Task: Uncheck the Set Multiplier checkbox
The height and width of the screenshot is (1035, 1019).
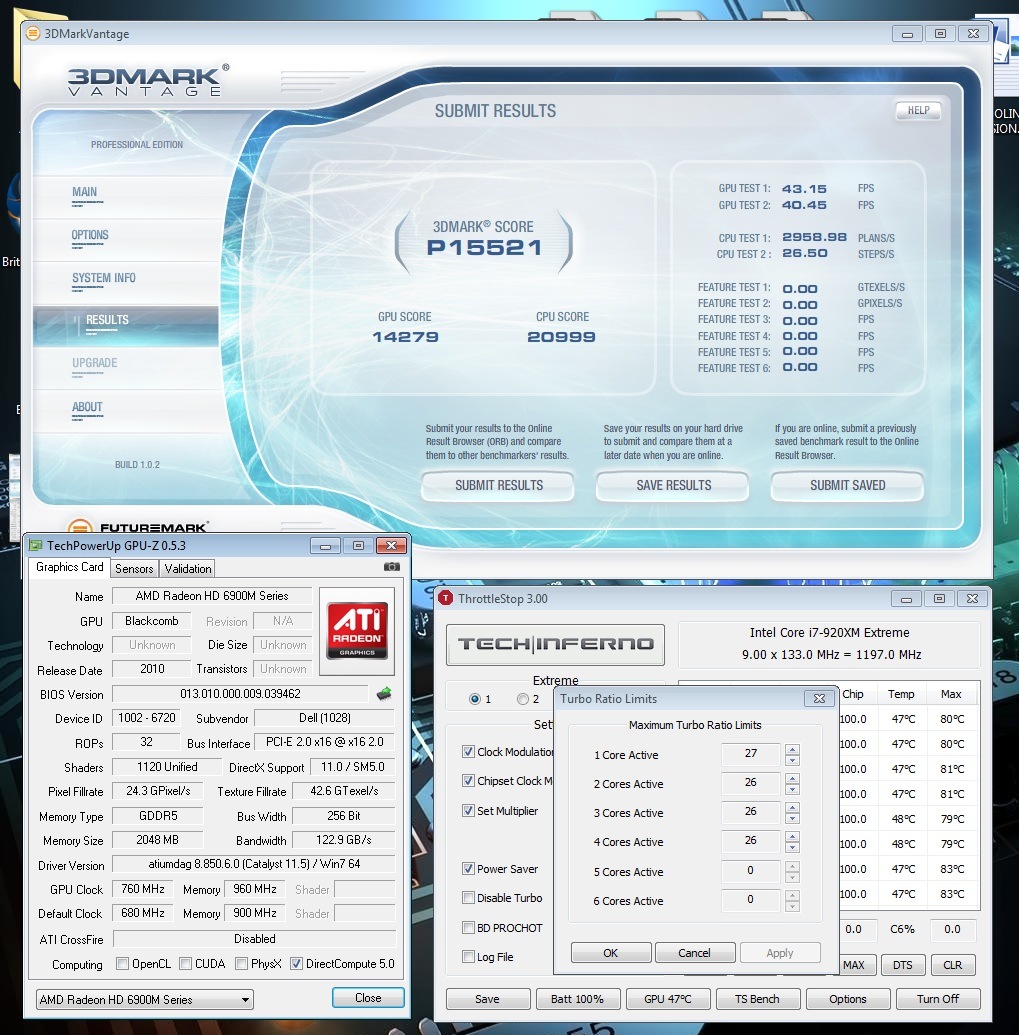Action: pyautogui.click(x=468, y=811)
